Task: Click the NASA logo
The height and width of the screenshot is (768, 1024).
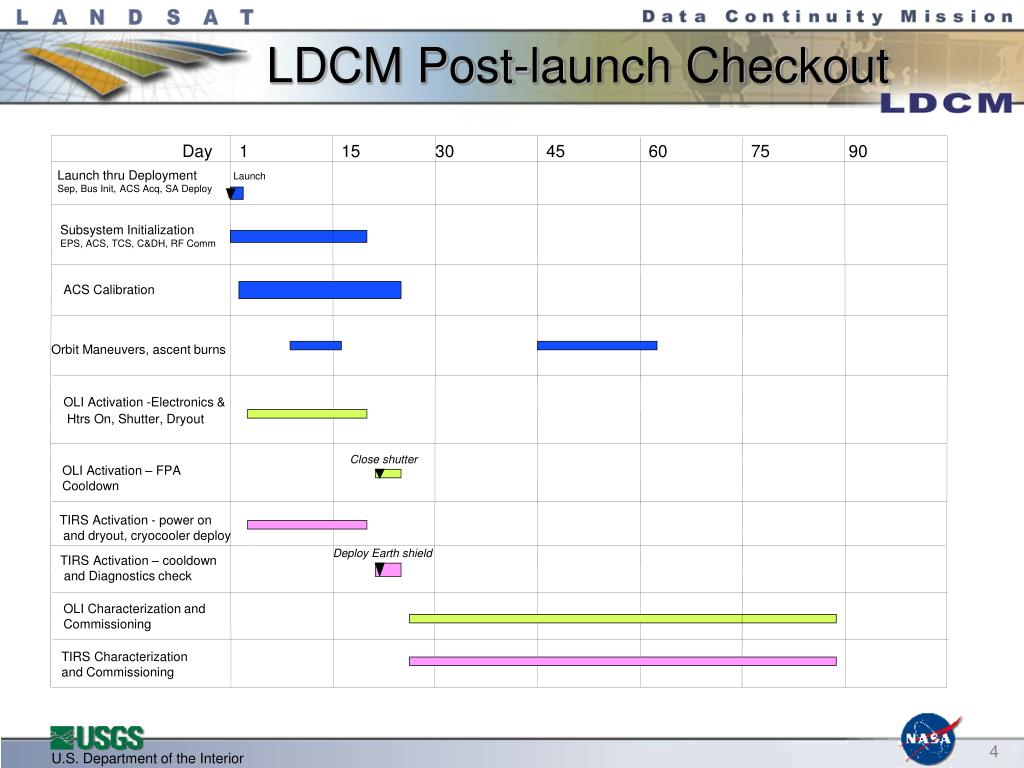Action: click(x=929, y=739)
